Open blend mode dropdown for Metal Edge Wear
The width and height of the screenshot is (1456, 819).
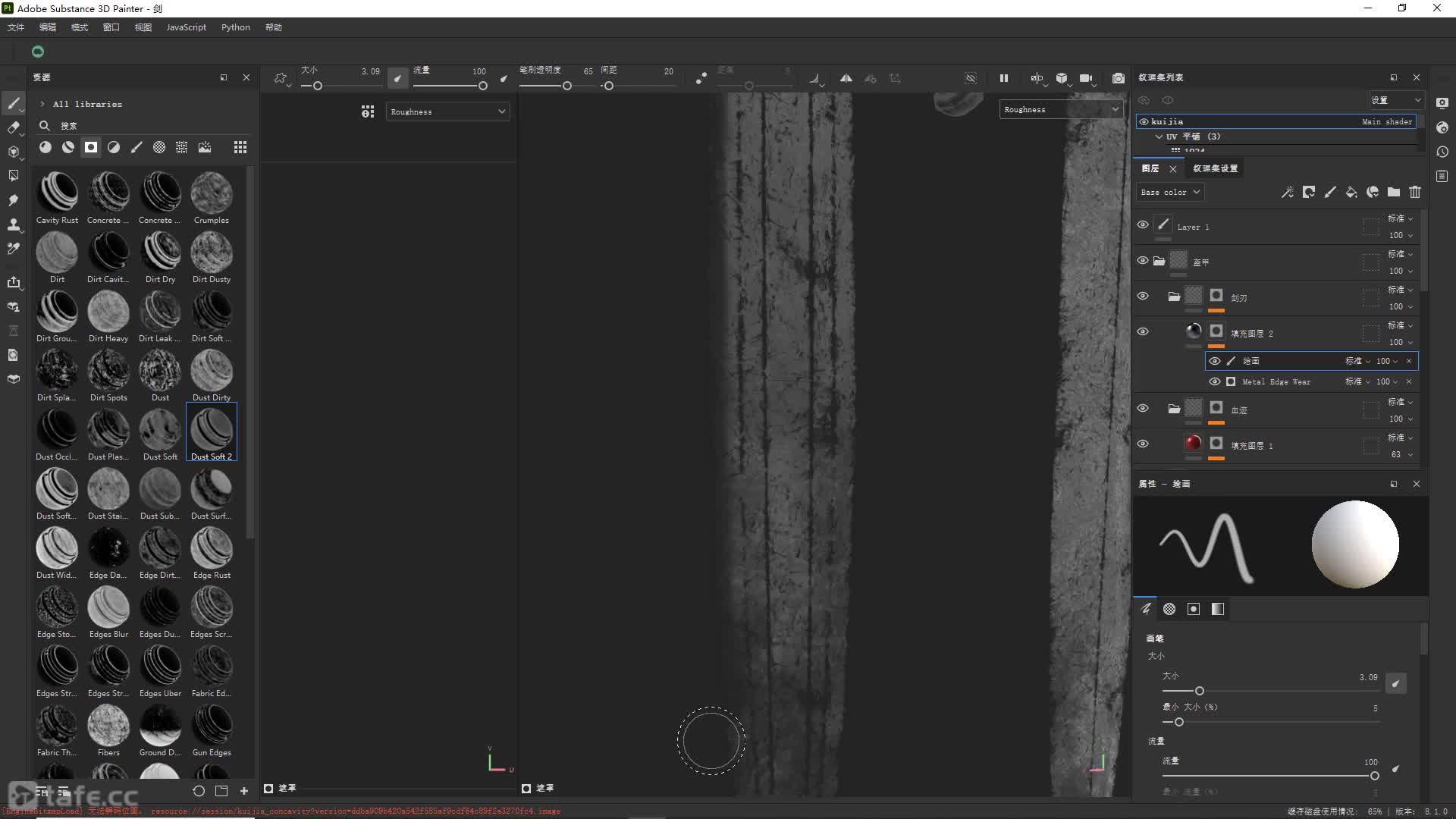pos(1357,381)
